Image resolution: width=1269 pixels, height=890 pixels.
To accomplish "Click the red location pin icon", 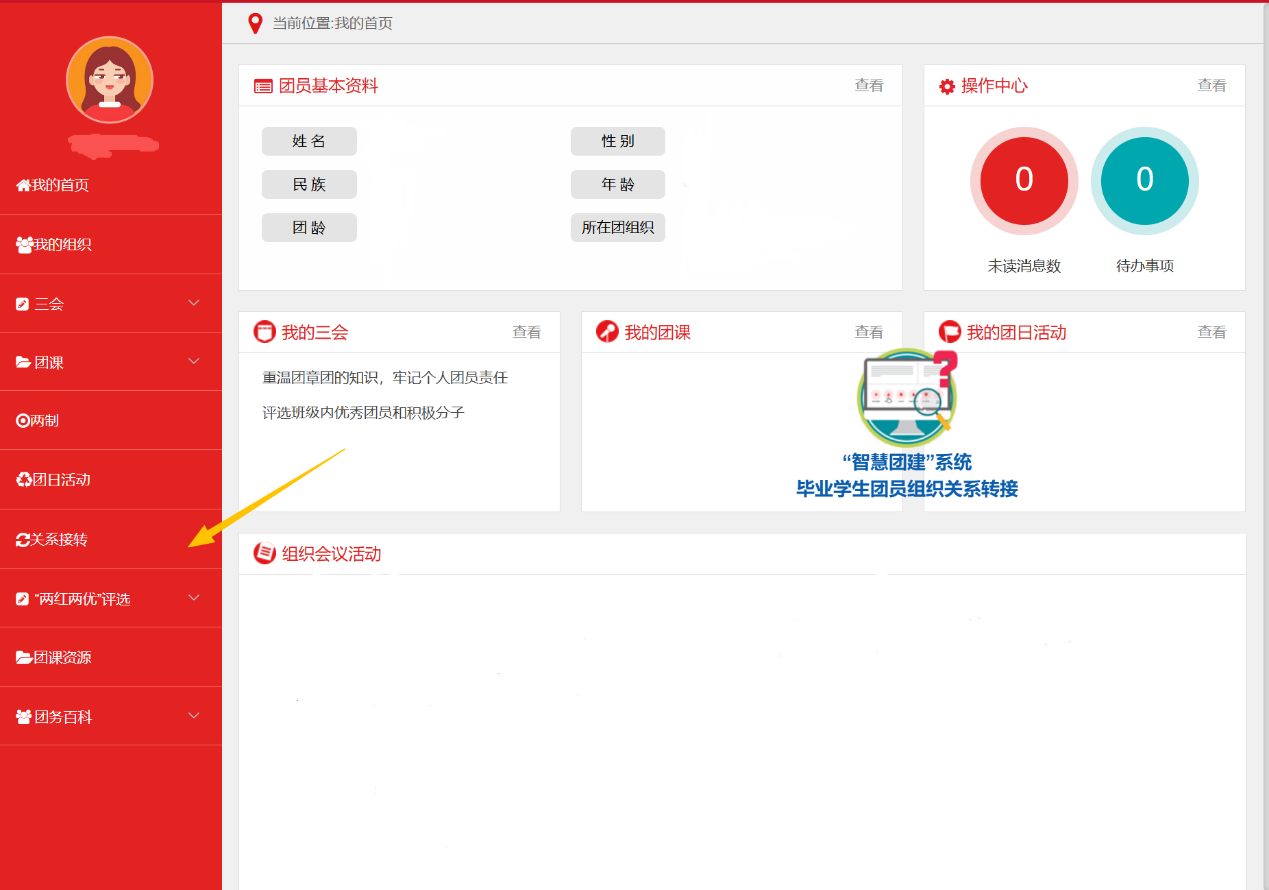I will (x=255, y=23).
